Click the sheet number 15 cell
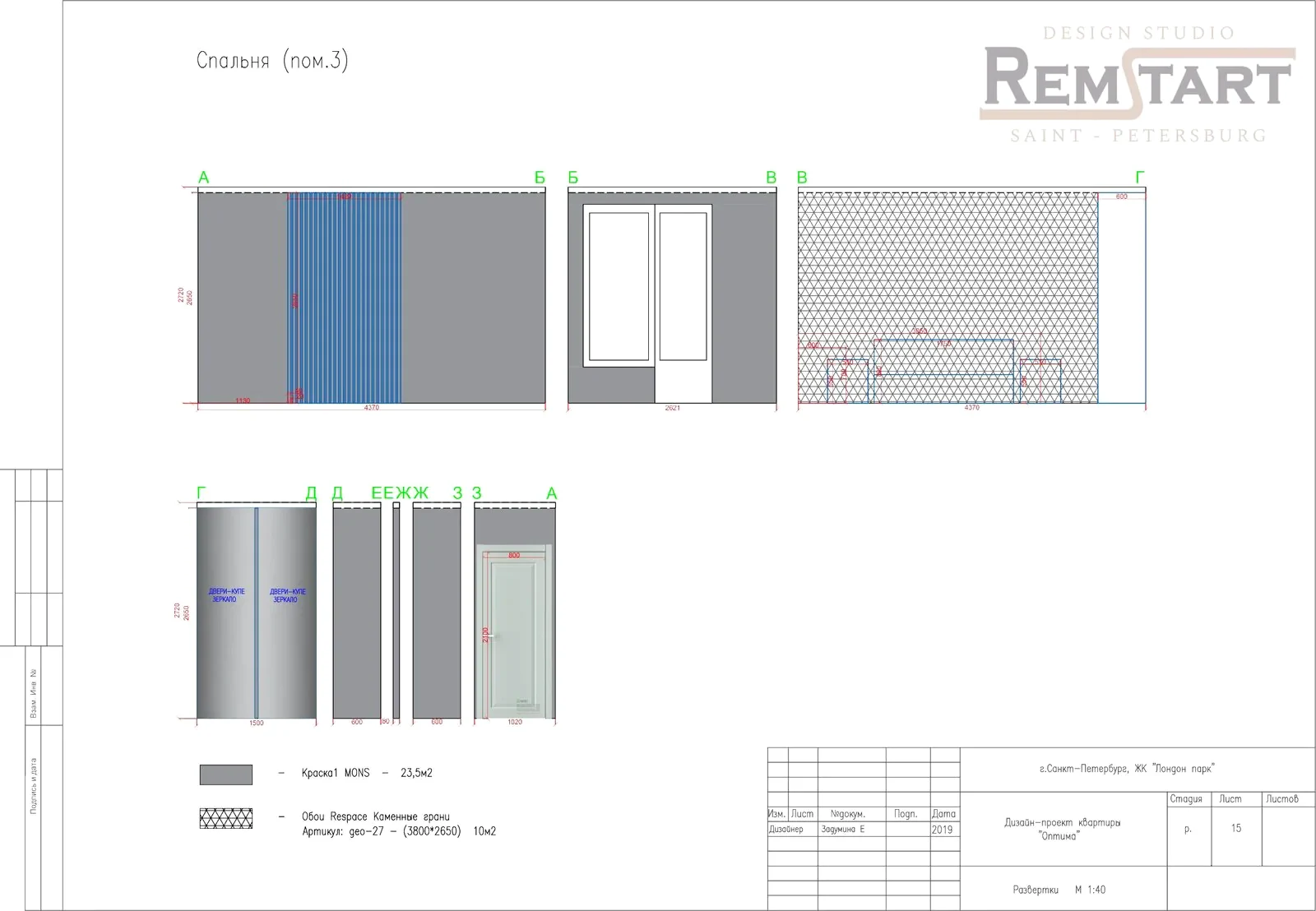This screenshot has width=1316, height=911. coord(1235,829)
